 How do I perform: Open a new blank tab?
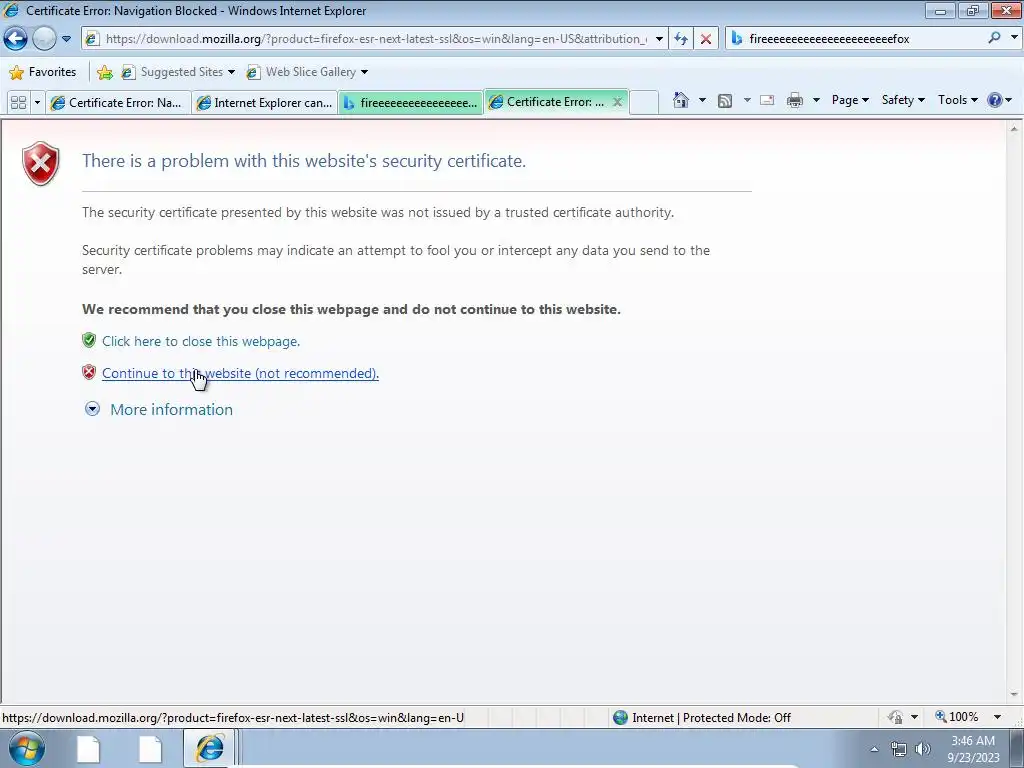click(x=644, y=103)
